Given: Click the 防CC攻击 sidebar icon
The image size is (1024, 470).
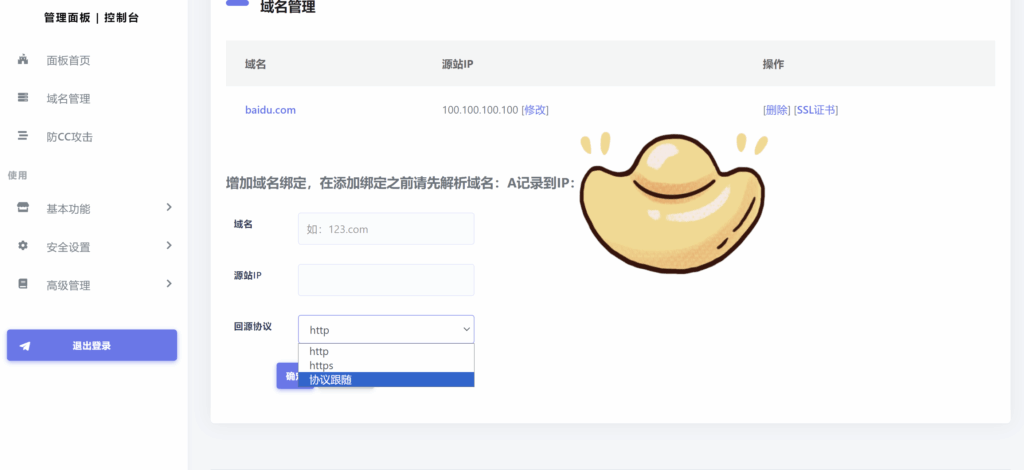Looking at the screenshot, I should point(23,136).
